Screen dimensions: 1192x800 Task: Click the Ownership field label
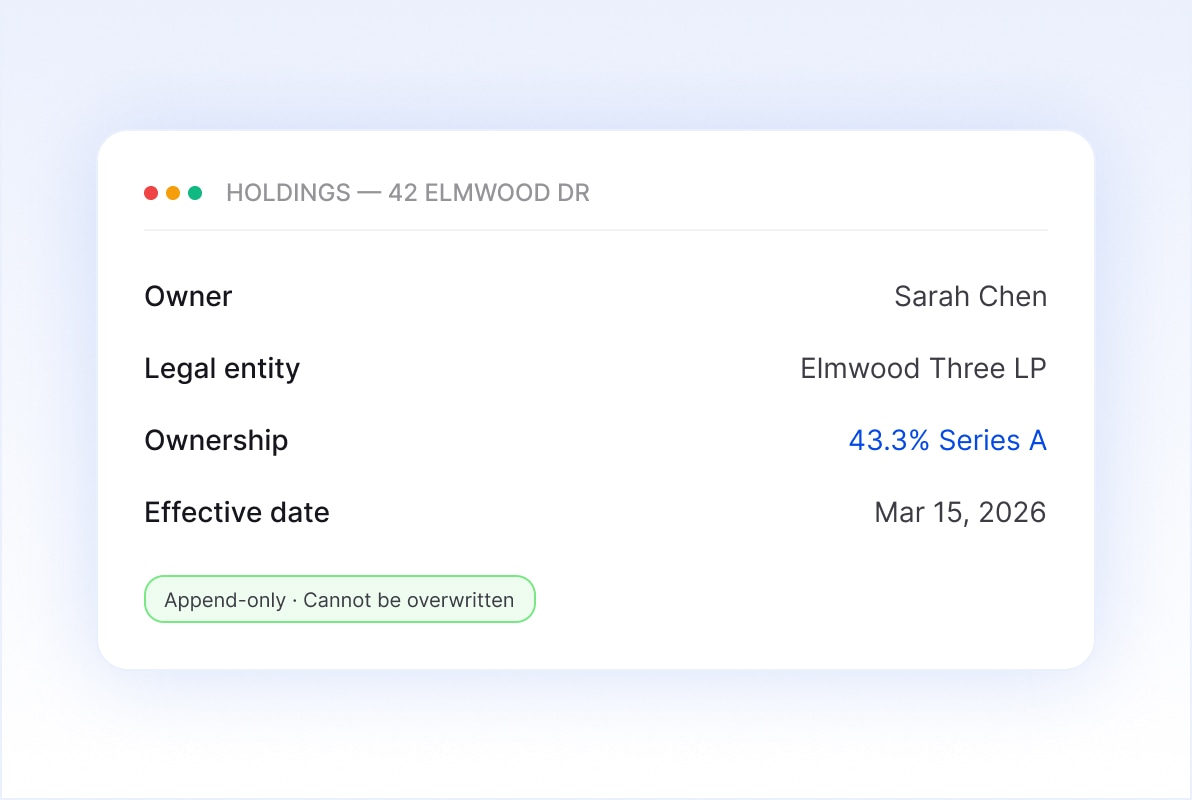pos(216,441)
